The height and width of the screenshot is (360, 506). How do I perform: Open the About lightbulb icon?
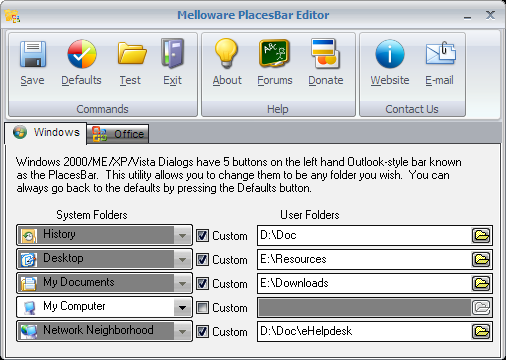click(226, 53)
